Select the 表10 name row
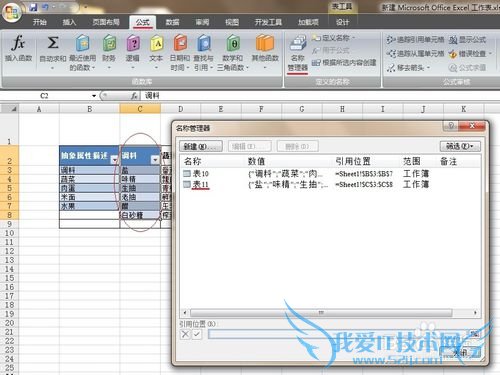 (330, 174)
